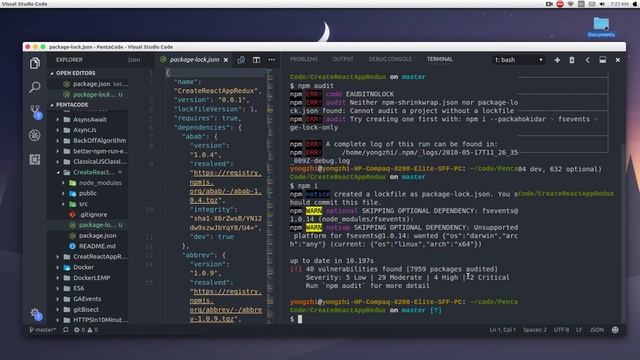
Task: Open package.json in CreateReact folder
Action: click(98, 236)
